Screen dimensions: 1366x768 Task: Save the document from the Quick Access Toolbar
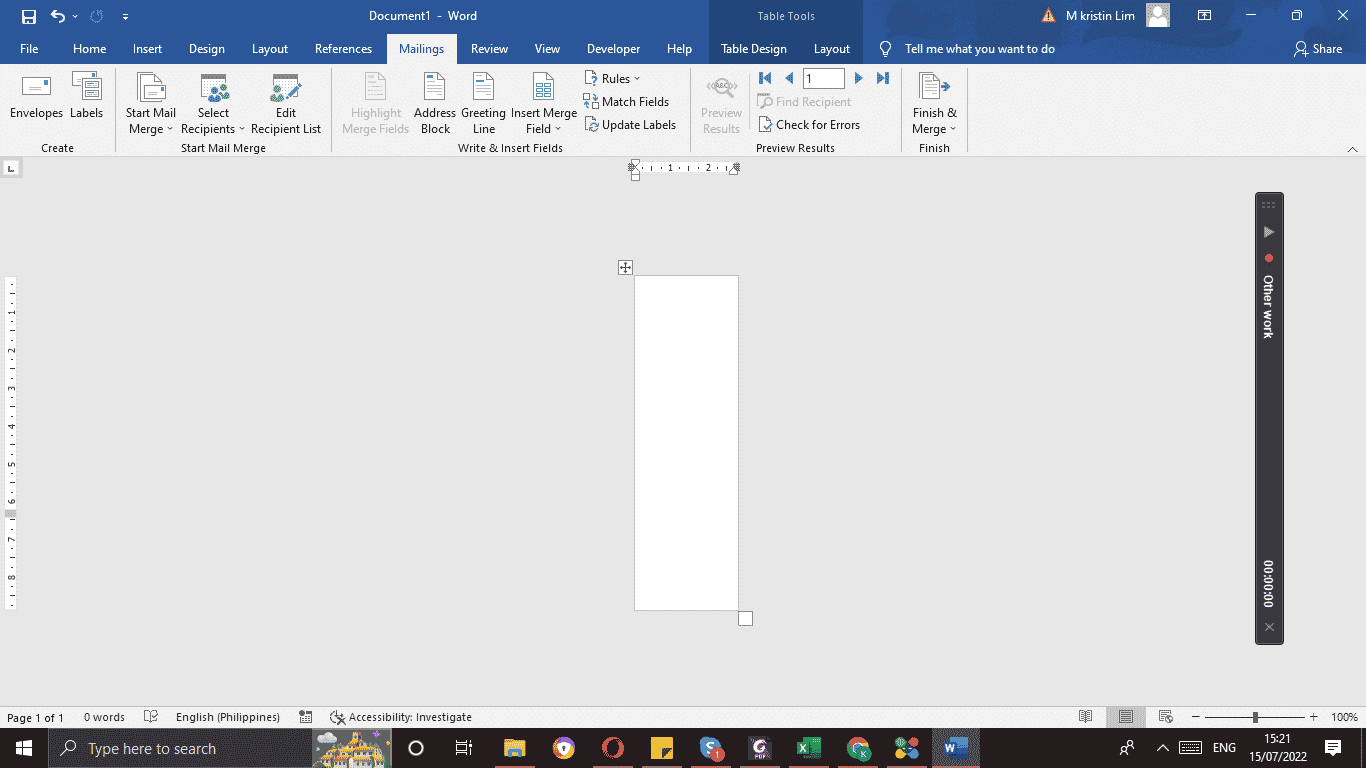[x=28, y=16]
